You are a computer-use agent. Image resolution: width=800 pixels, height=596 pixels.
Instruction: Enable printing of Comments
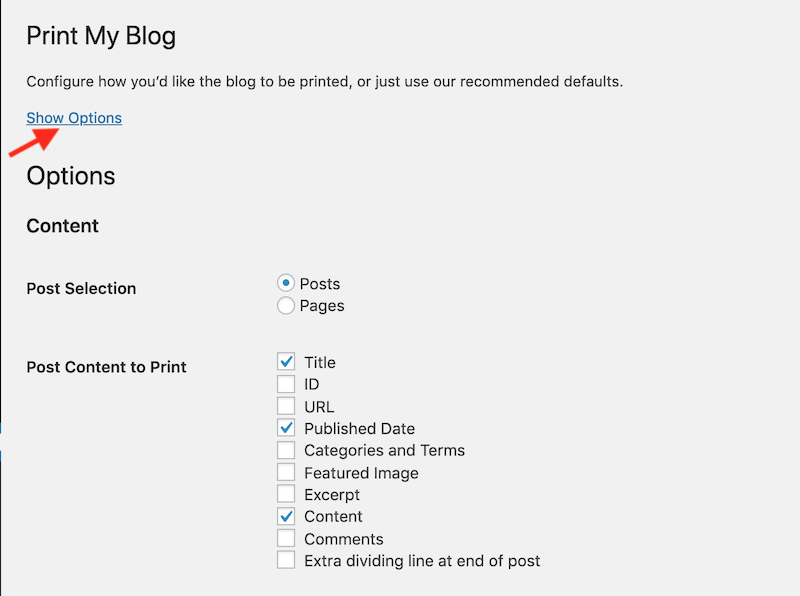coord(286,538)
